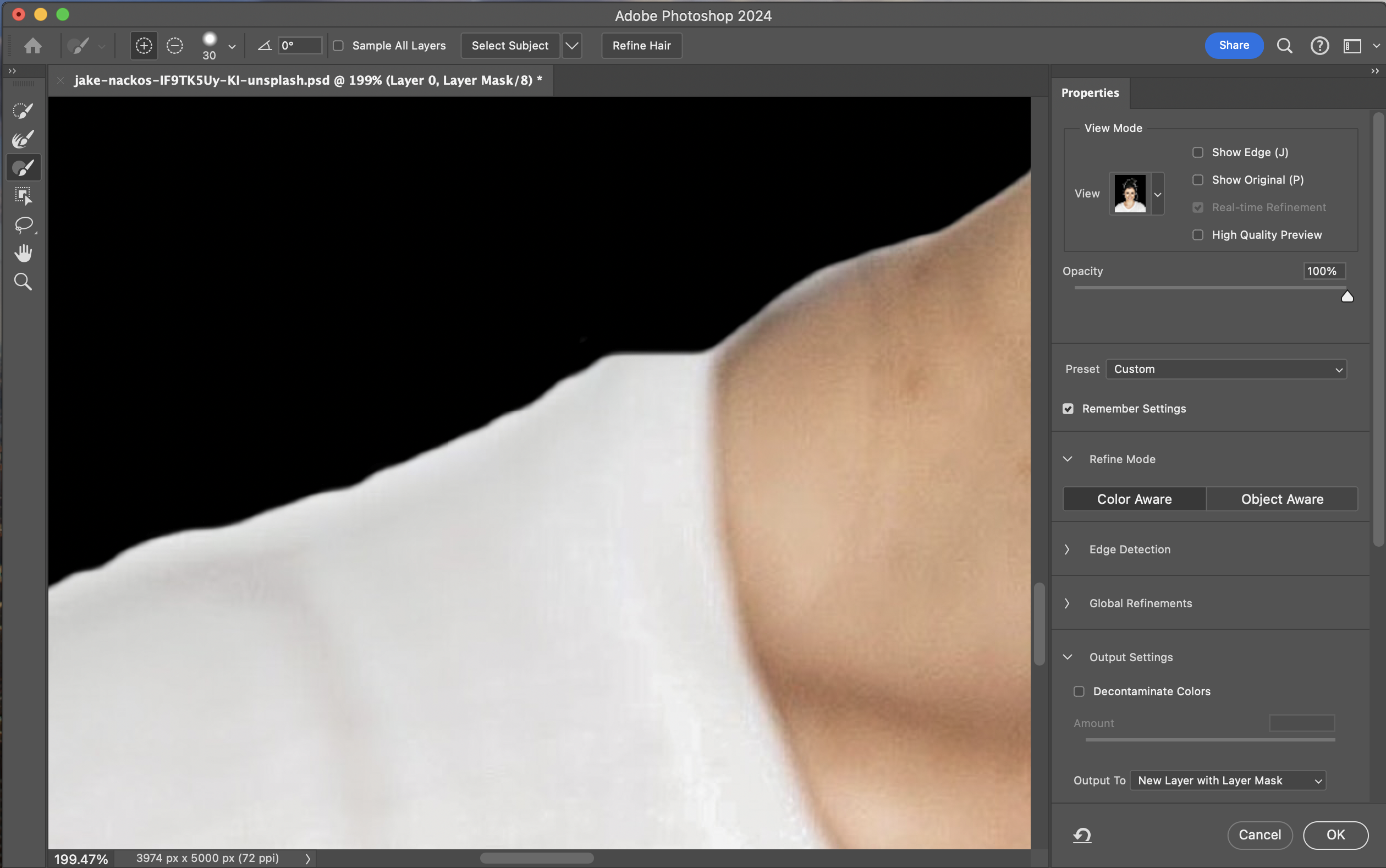This screenshot has height=868, width=1386.
Task: Click the brush angle input field
Action: point(300,45)
